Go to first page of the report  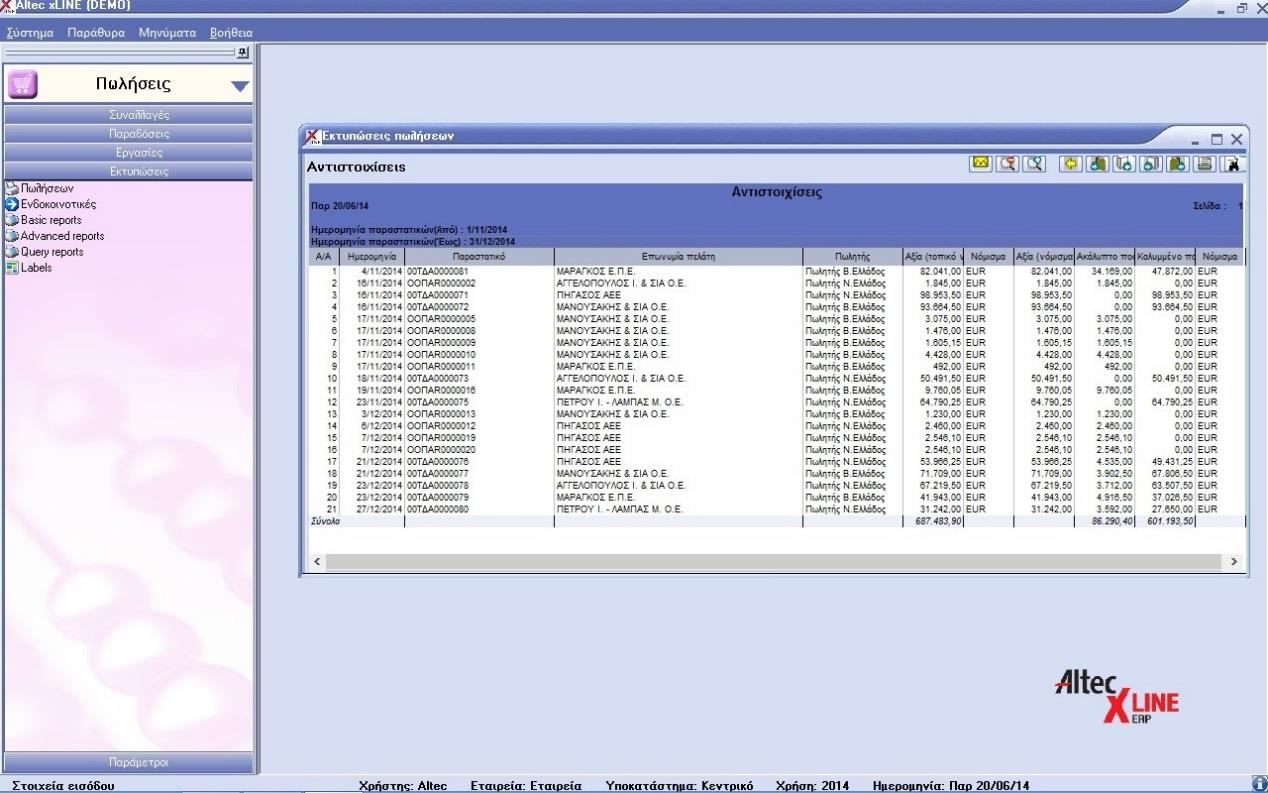tap(1097, 164)
